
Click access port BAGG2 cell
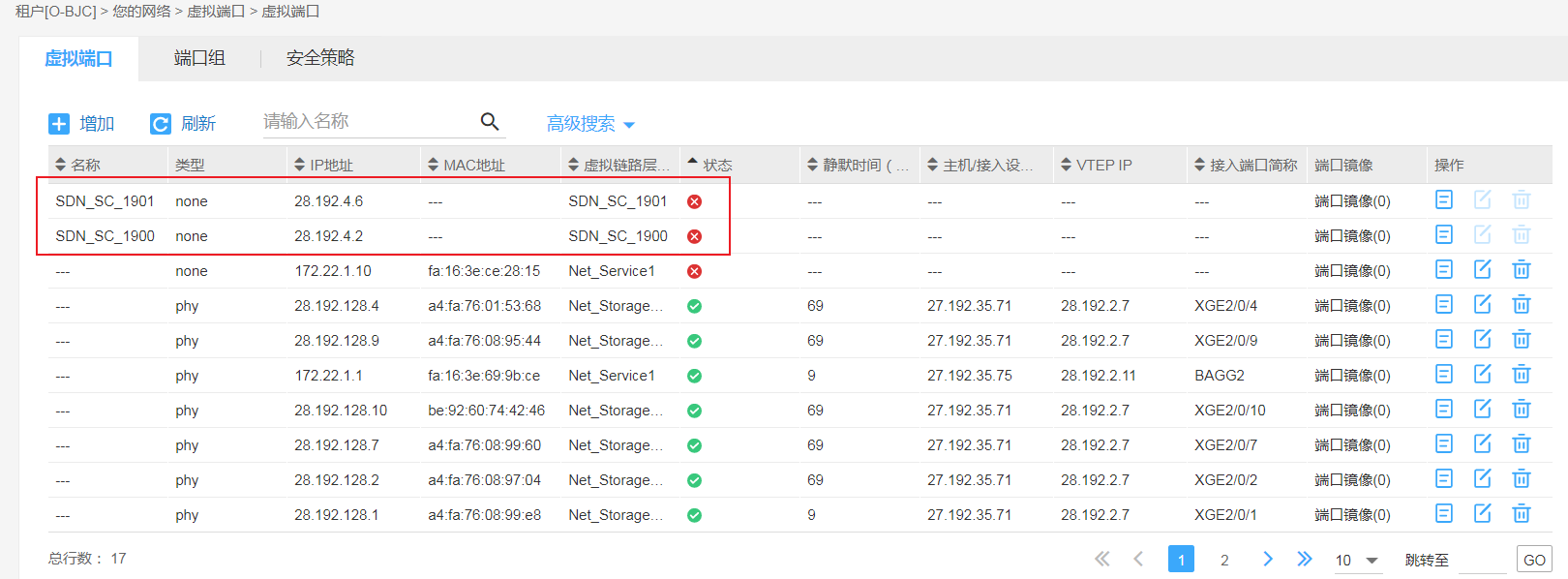click(x=1220, y=376)
